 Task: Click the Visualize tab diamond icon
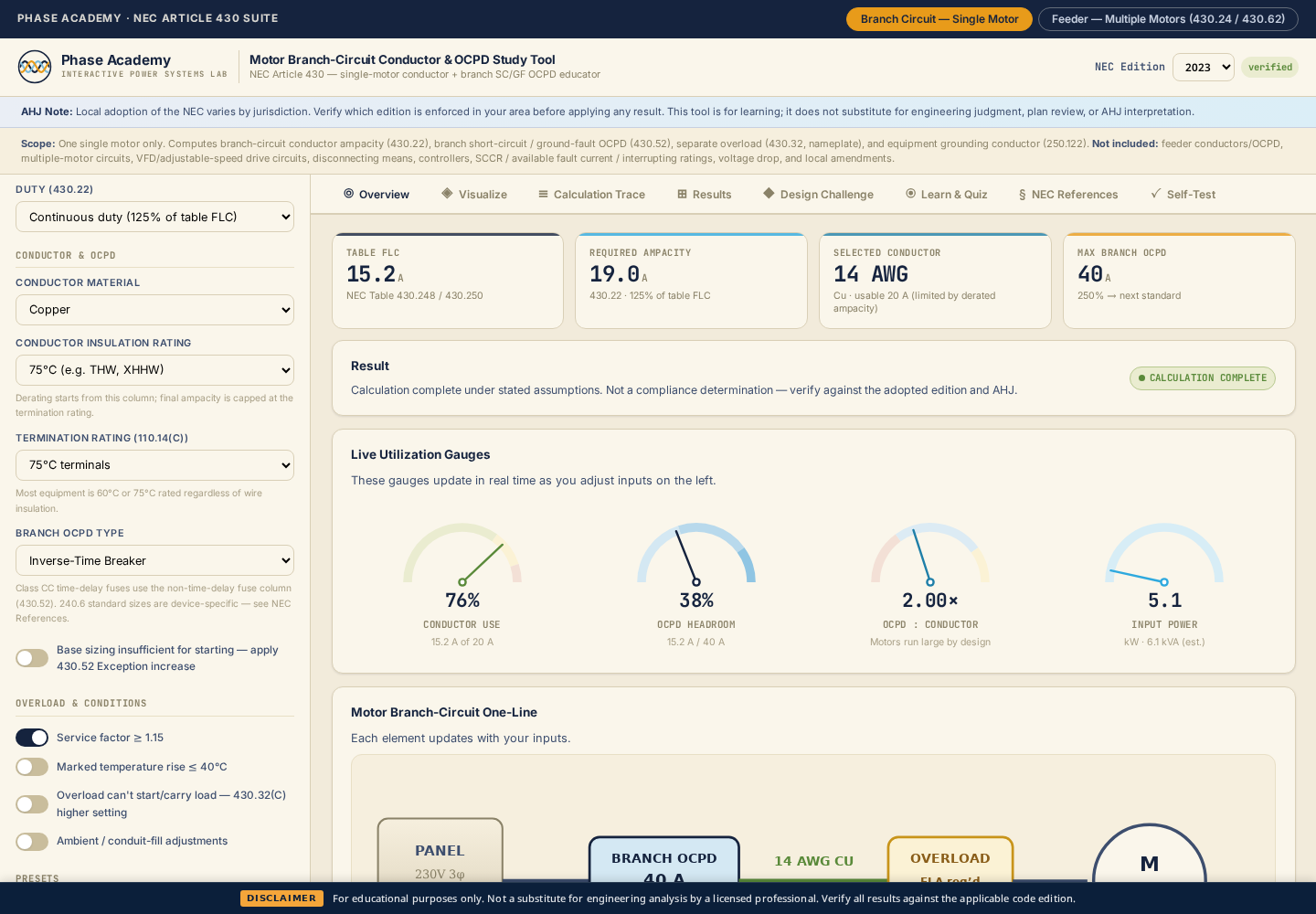click(447, 194)
